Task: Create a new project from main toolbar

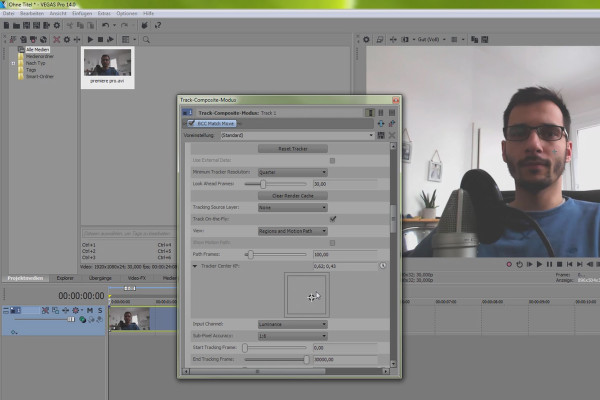Action: coord(7,26)
